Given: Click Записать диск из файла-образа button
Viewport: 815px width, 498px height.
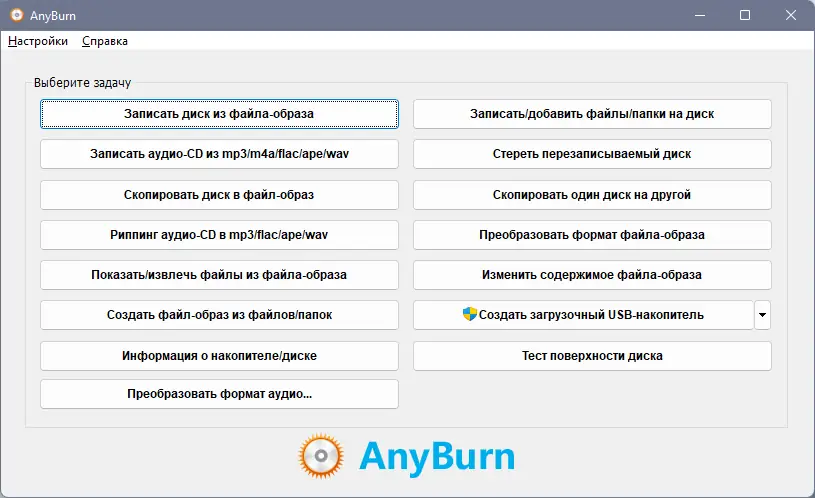Looking at the screenshot, I should click(x=219, y=114).
